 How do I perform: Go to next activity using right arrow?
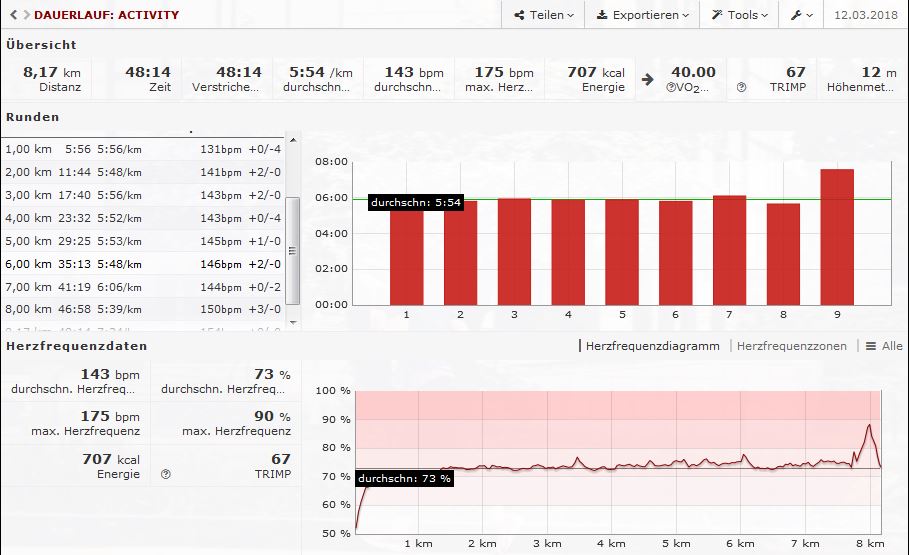click(25, 15)
